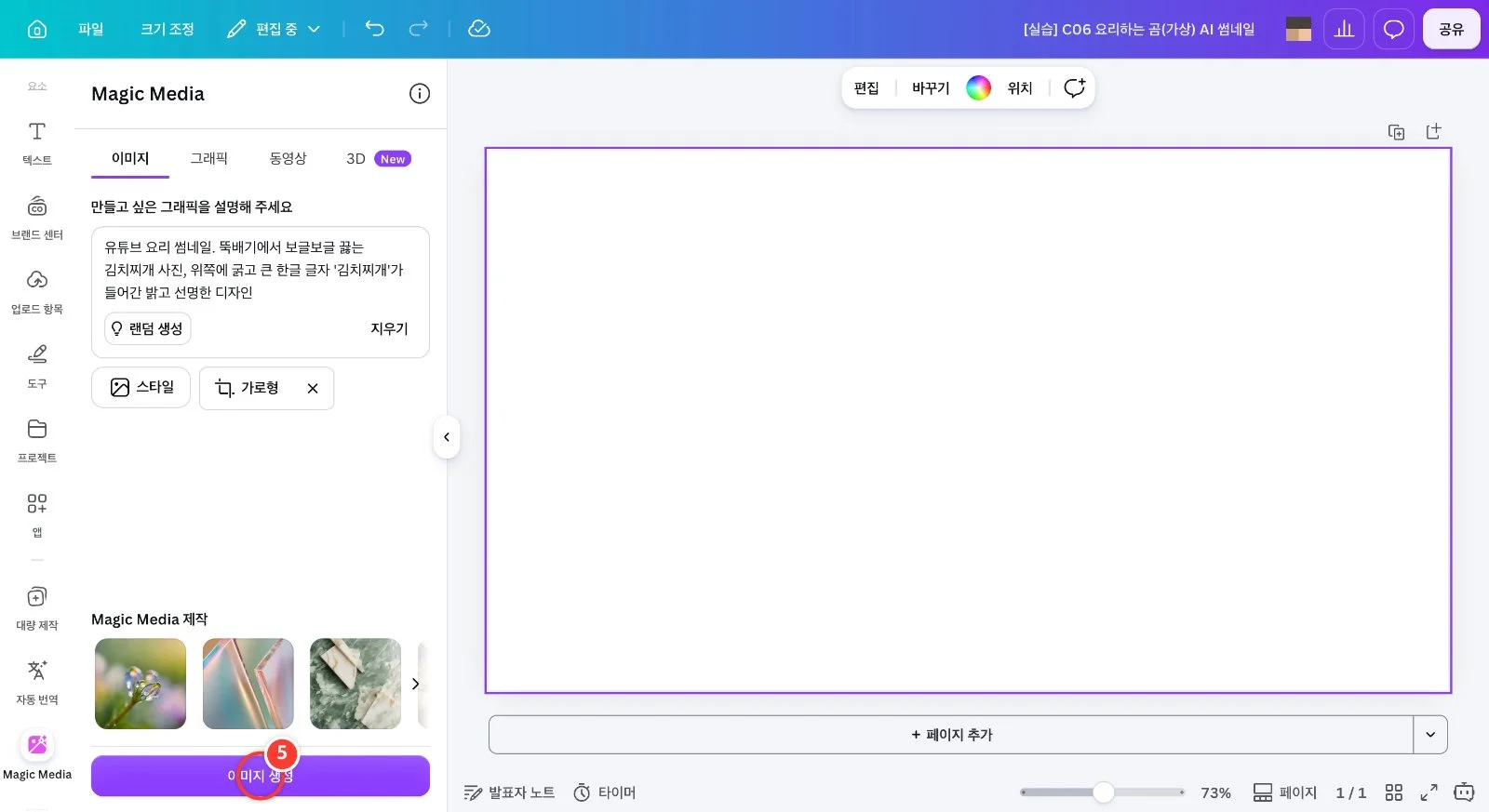Viewport: 1489px width, 812px height.
Task: Open 파일 menu
Action: (91, 29)
